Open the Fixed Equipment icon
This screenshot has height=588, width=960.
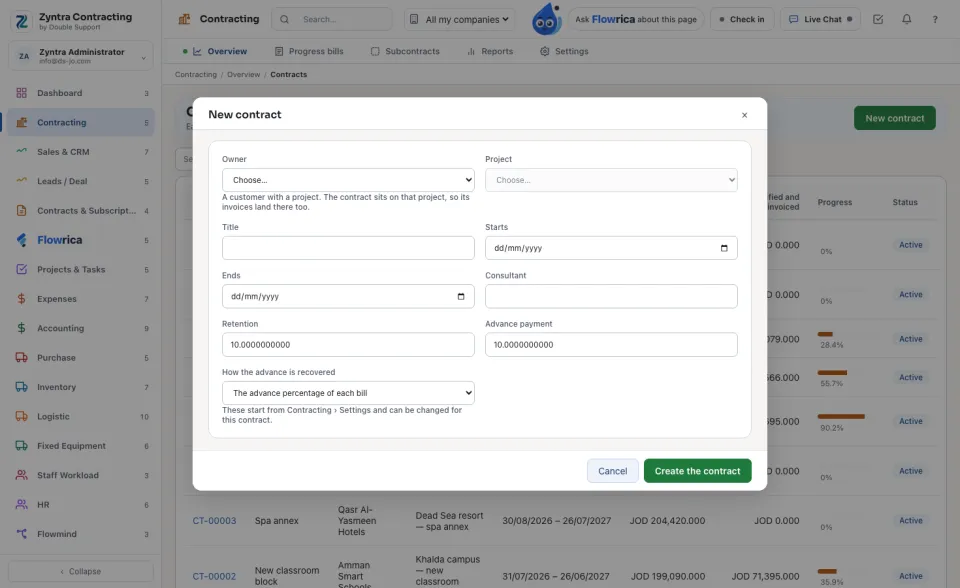pos(21,446)
